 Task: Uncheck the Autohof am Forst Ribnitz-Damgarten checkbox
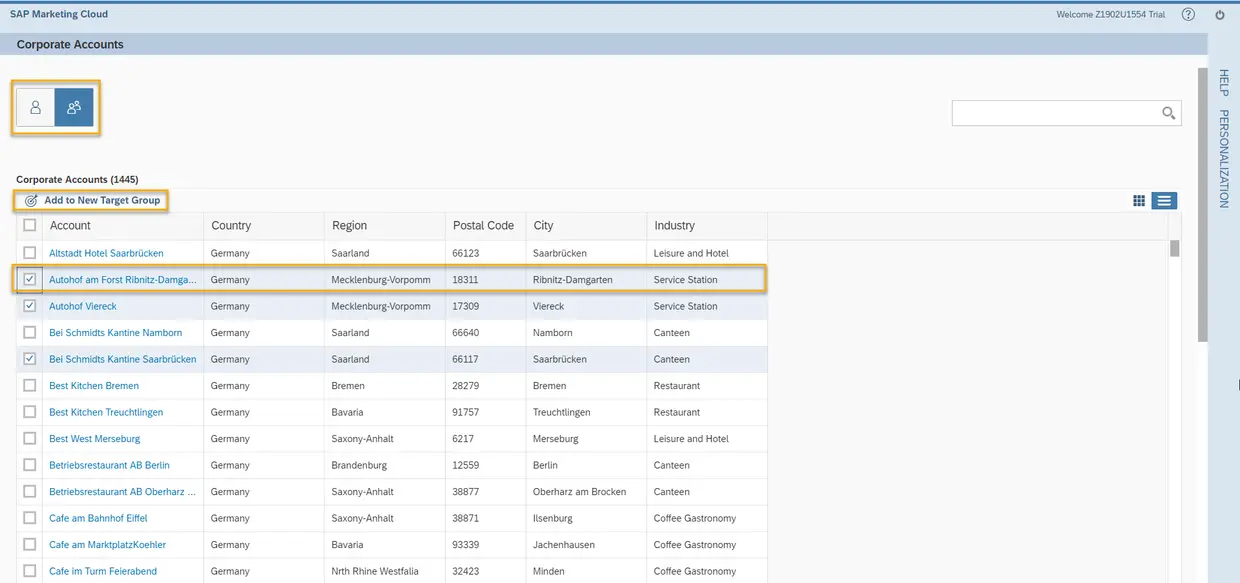coord(30,279)
